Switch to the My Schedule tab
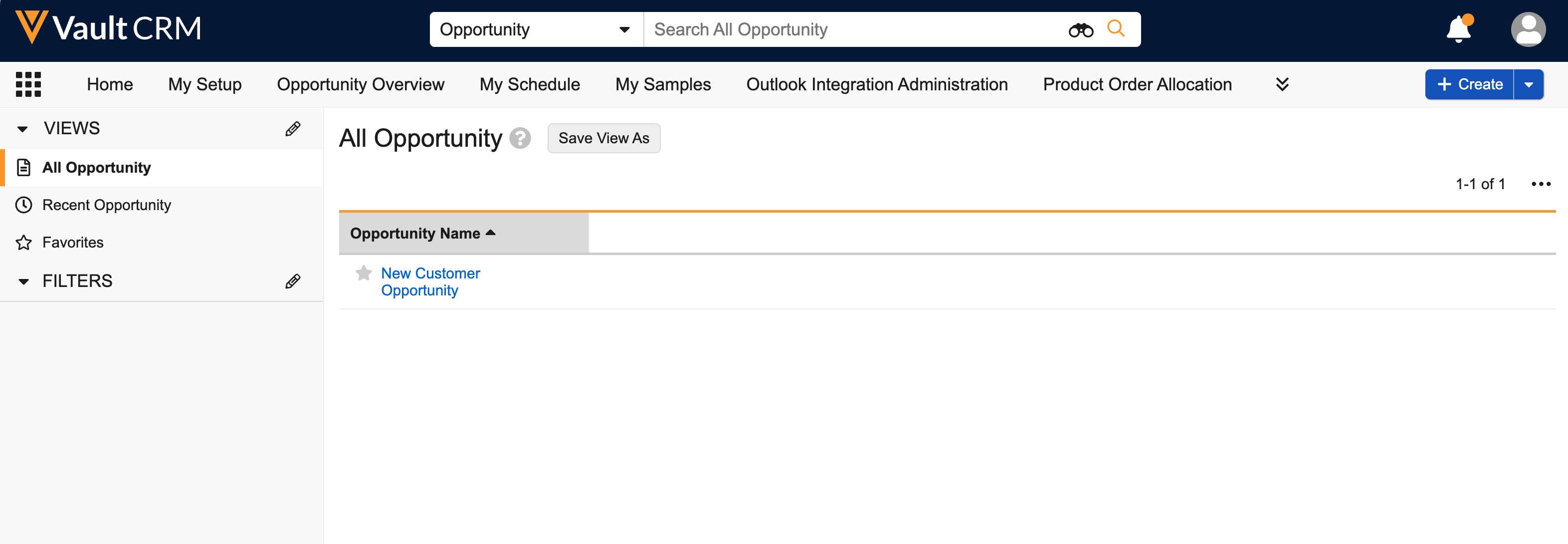The height and width of the screenshot is (544, 1568). 530,84
